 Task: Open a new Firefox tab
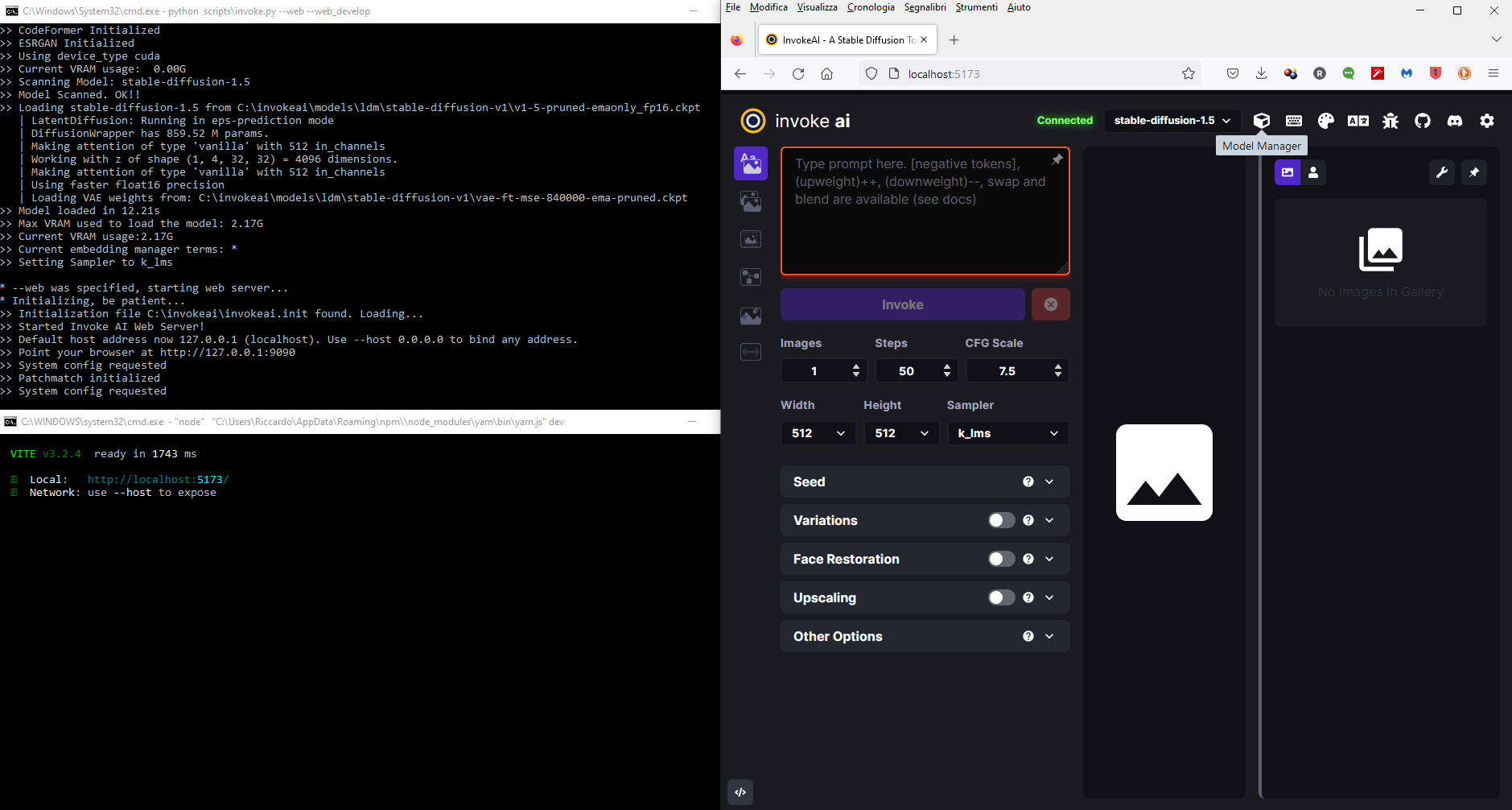954,39
